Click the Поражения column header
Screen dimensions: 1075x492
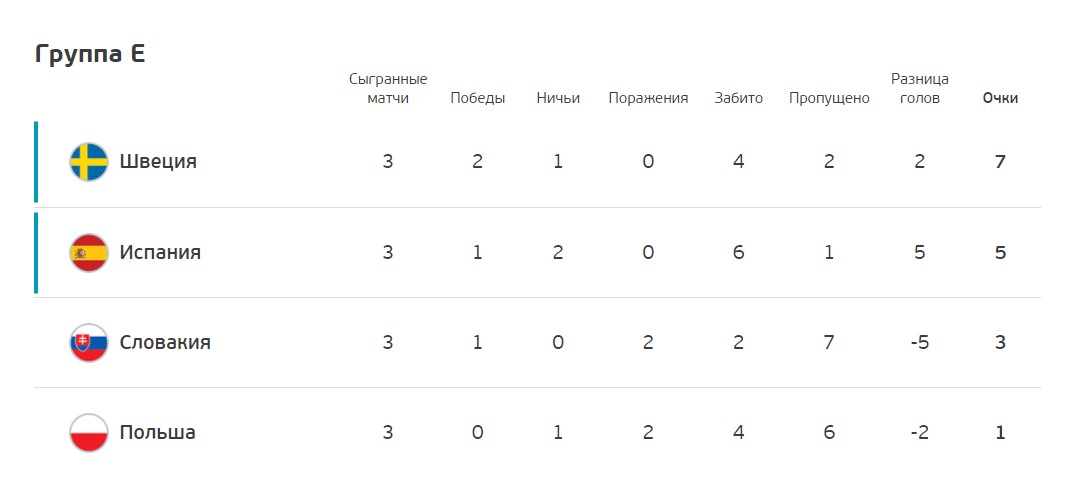[x=649, y=99]
